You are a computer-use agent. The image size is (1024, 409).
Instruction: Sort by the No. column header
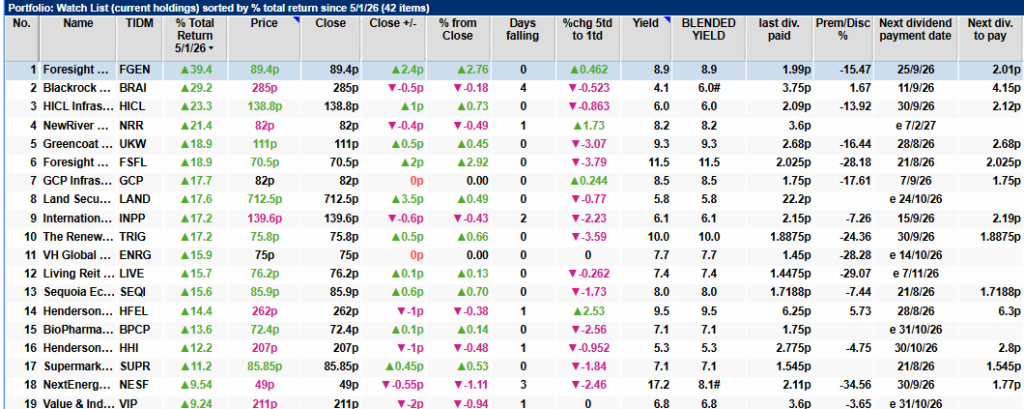tap(22, 23)
